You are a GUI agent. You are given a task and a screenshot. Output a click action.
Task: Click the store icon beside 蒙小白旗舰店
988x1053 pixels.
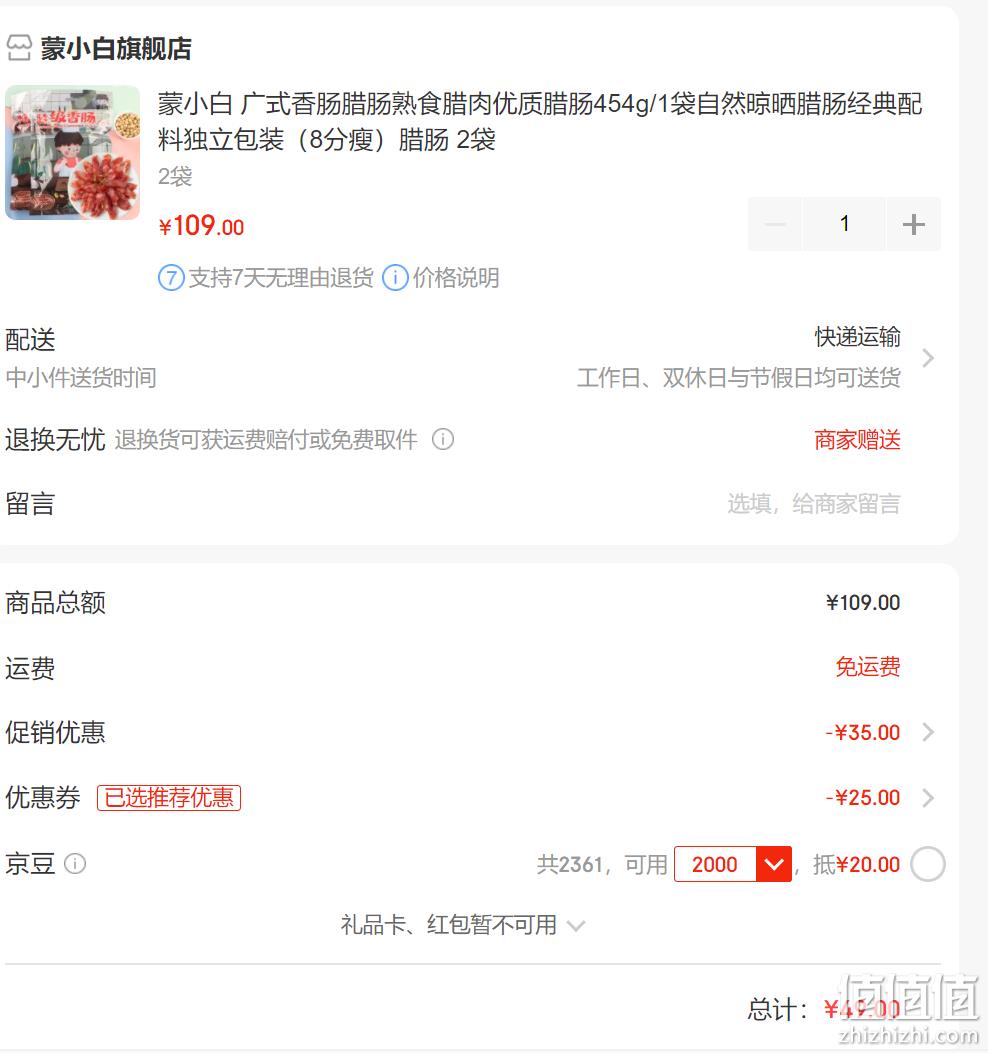(x=19, y=48)
